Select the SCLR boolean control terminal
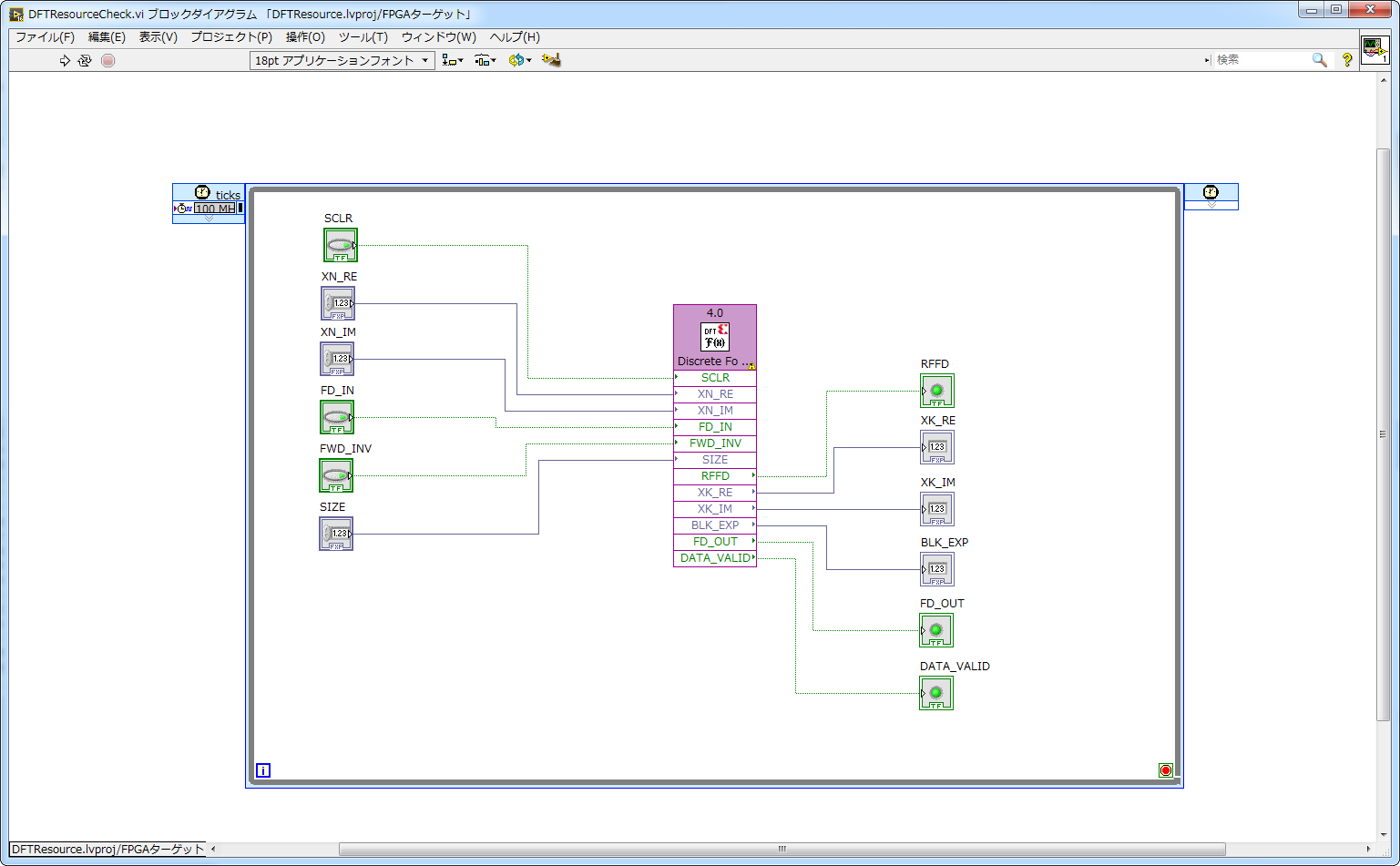The image size is (1400, 866). click(341, 245)
